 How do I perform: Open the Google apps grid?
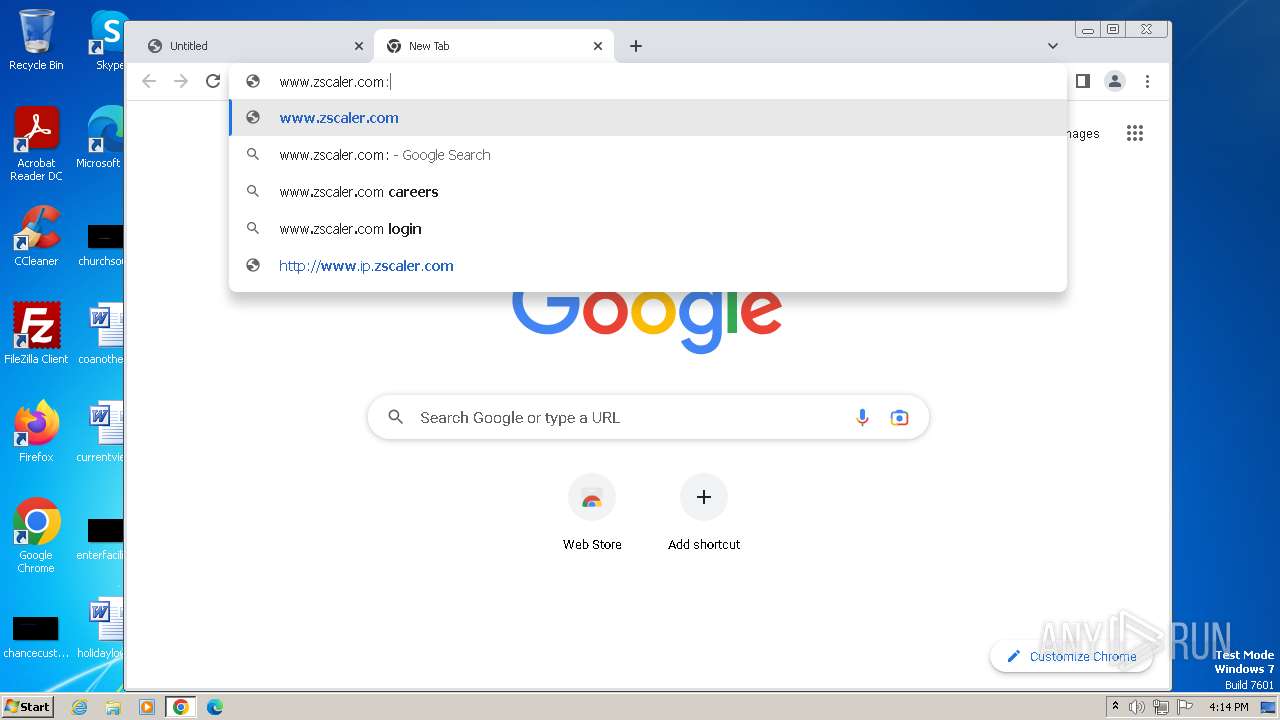click(1134, 133)
